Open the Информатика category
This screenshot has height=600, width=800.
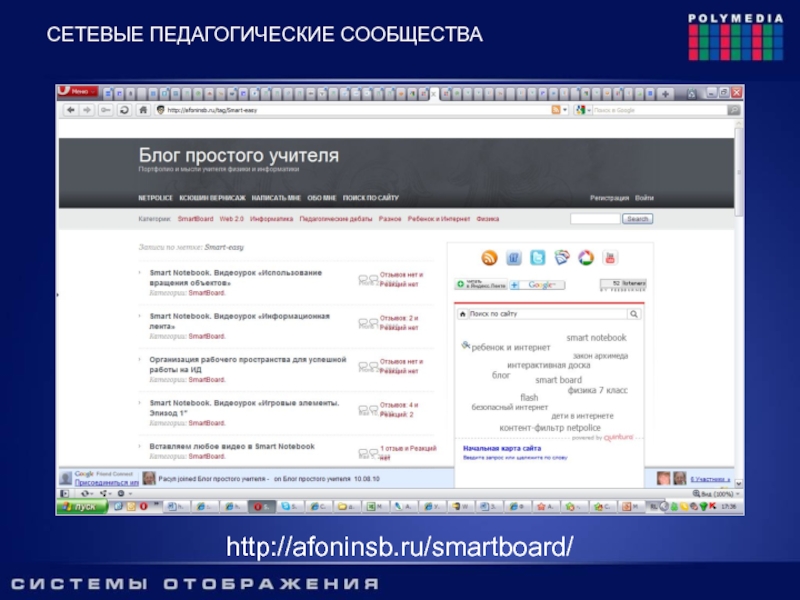tap(271, 219)
